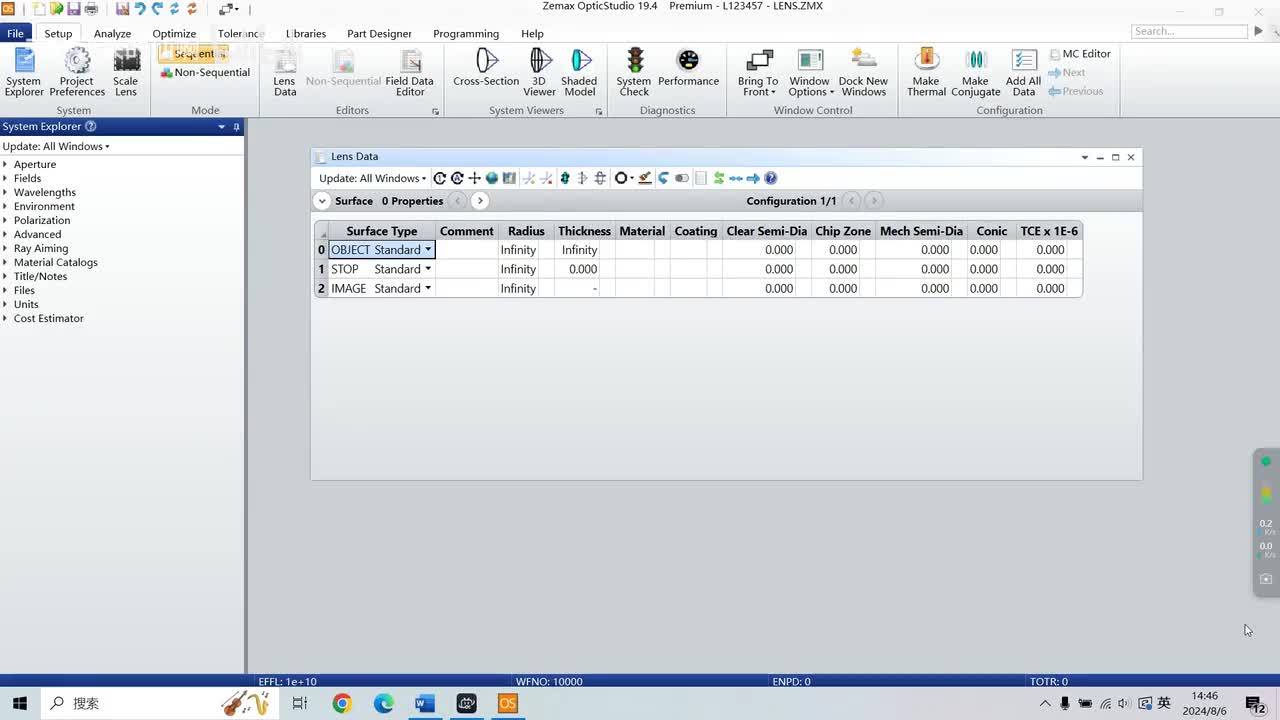Select the Sequential mode toggle
Viewport: 1280px width, 720px height.
(x=194, y=54)
